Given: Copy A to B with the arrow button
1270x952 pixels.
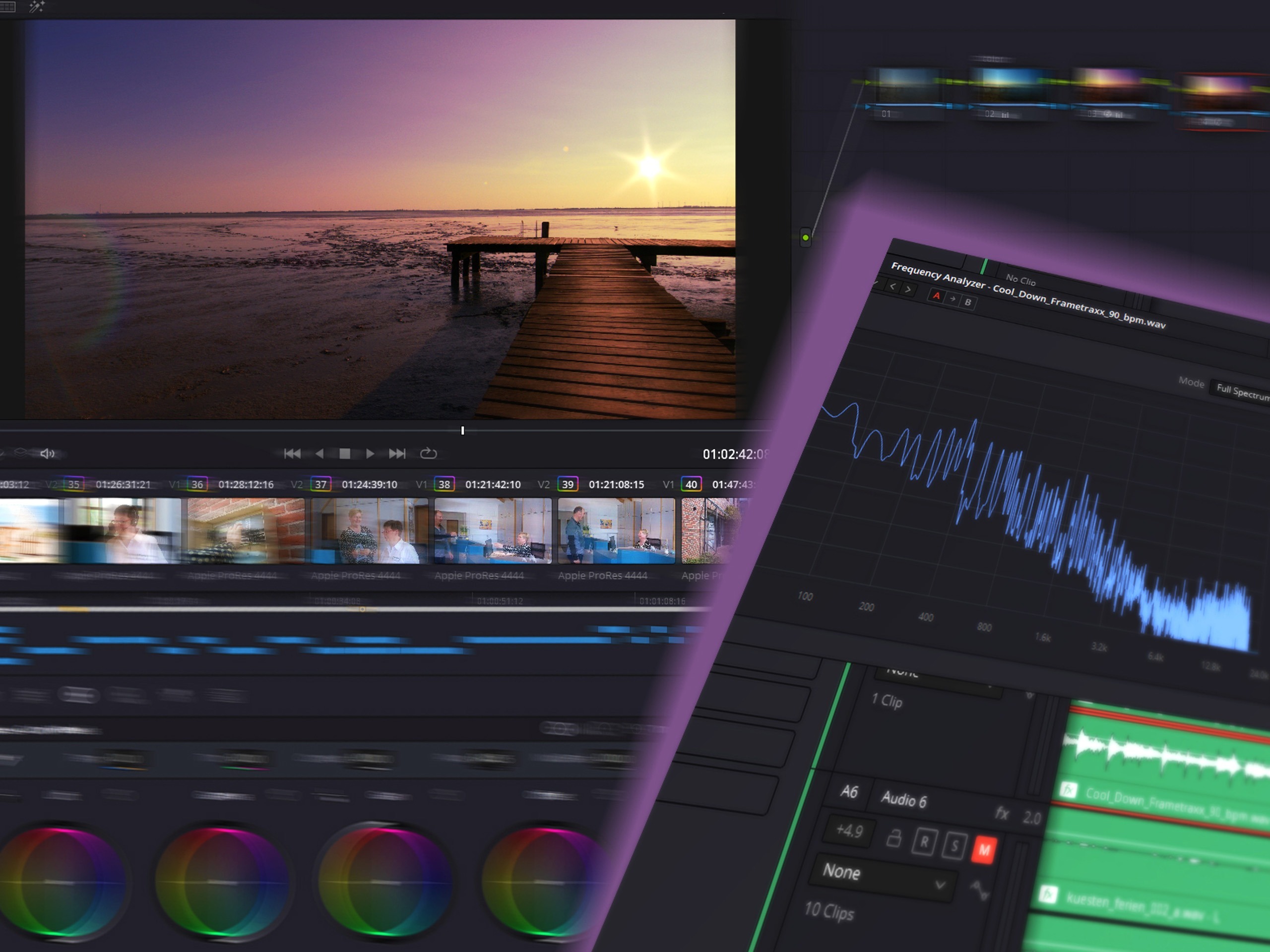Looking at the screenshot, I should tap(952, 299).
